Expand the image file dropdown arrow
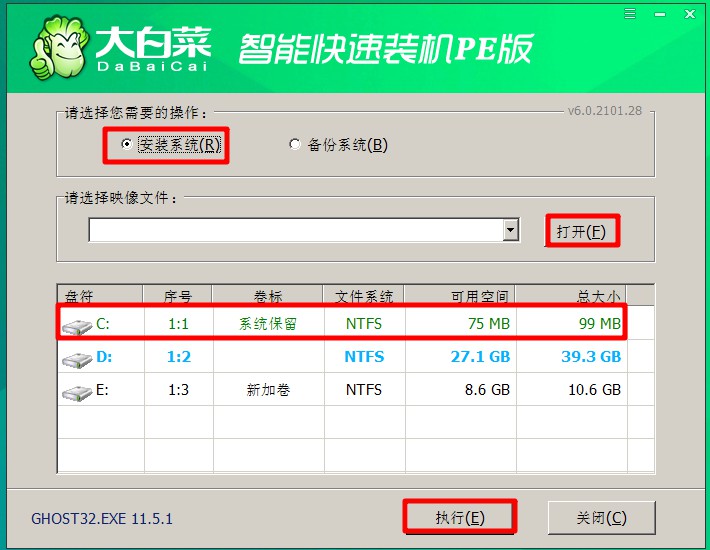Screen dimensions: 710x550 click(511, 230)
